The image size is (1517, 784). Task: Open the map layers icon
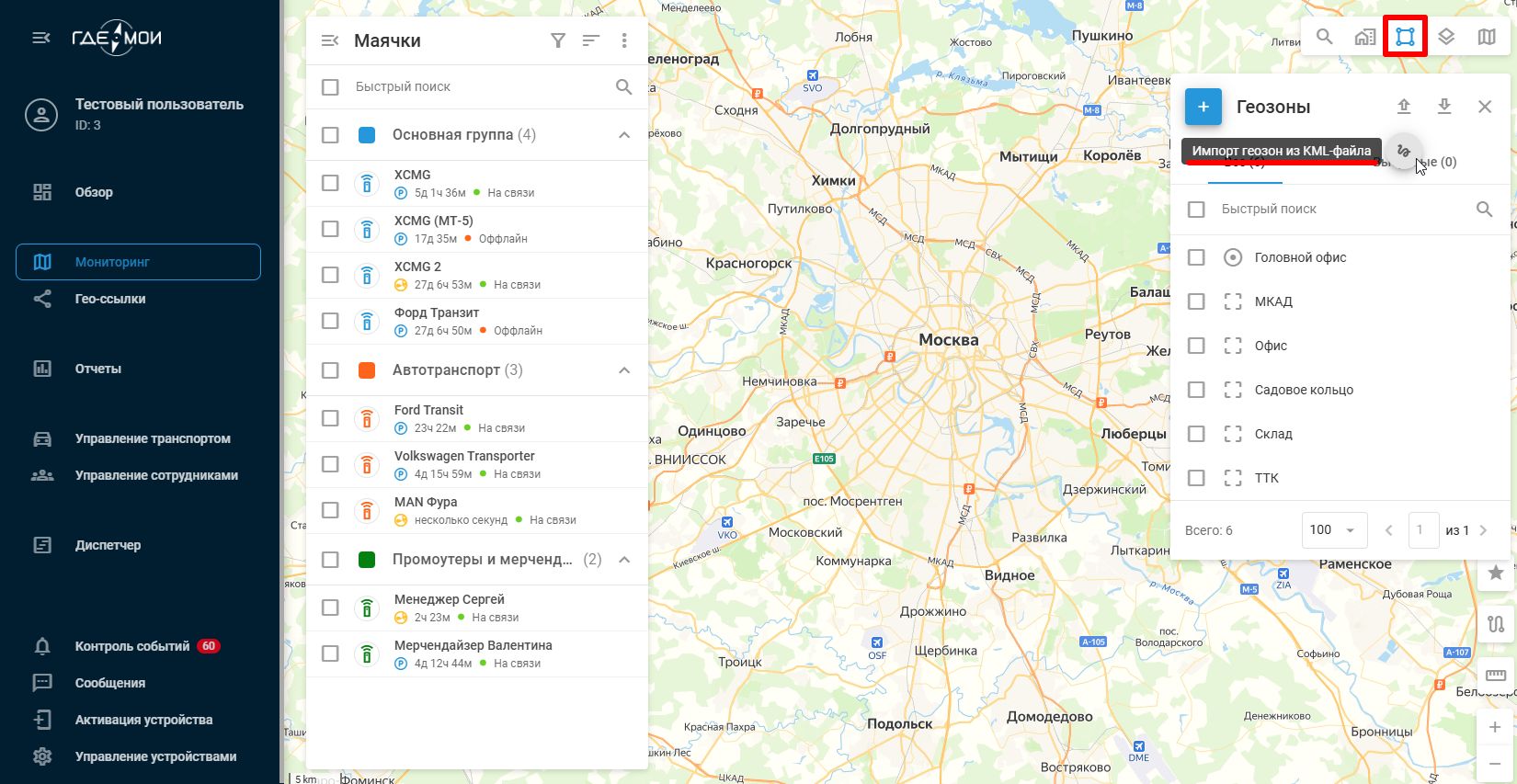pyautogui.click(x=1446, y=37)
